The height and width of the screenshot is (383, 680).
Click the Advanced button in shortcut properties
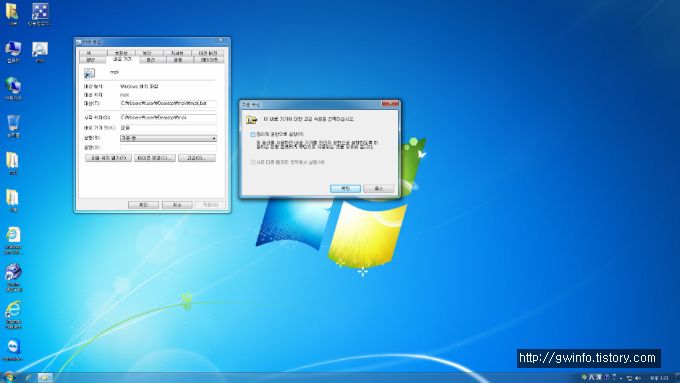[196, 158]
